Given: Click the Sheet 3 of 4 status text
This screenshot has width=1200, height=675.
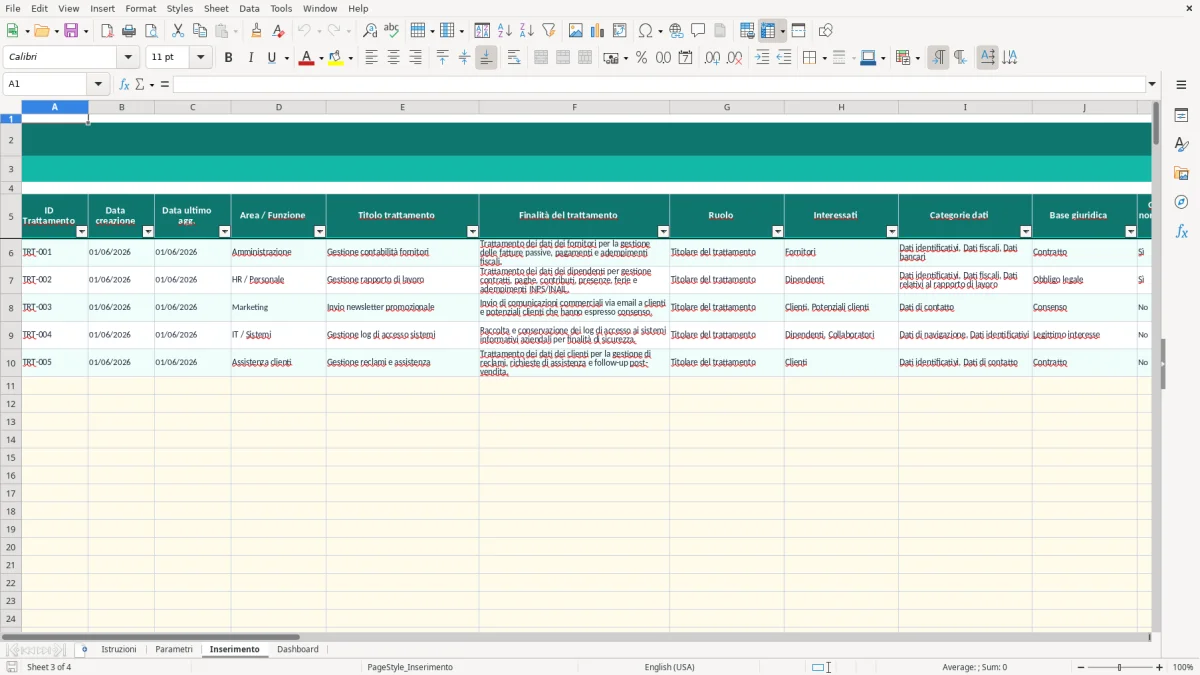Looking at the screenshot, I should pyautogui.click(x=49, y=667).
